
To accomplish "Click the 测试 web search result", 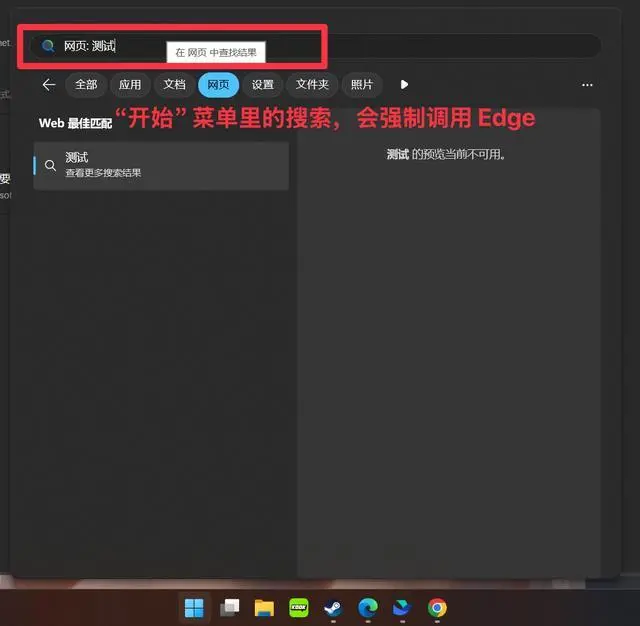I will pos(161,165).
